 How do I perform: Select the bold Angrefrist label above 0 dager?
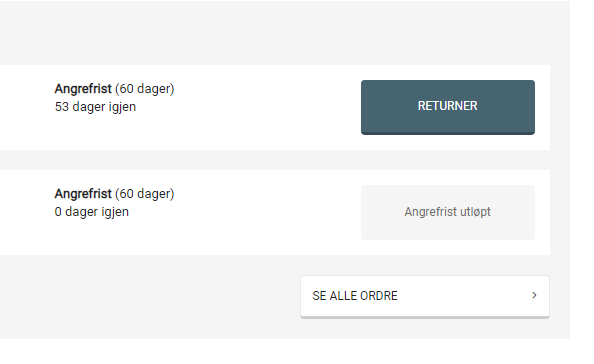tap(83, 194)
